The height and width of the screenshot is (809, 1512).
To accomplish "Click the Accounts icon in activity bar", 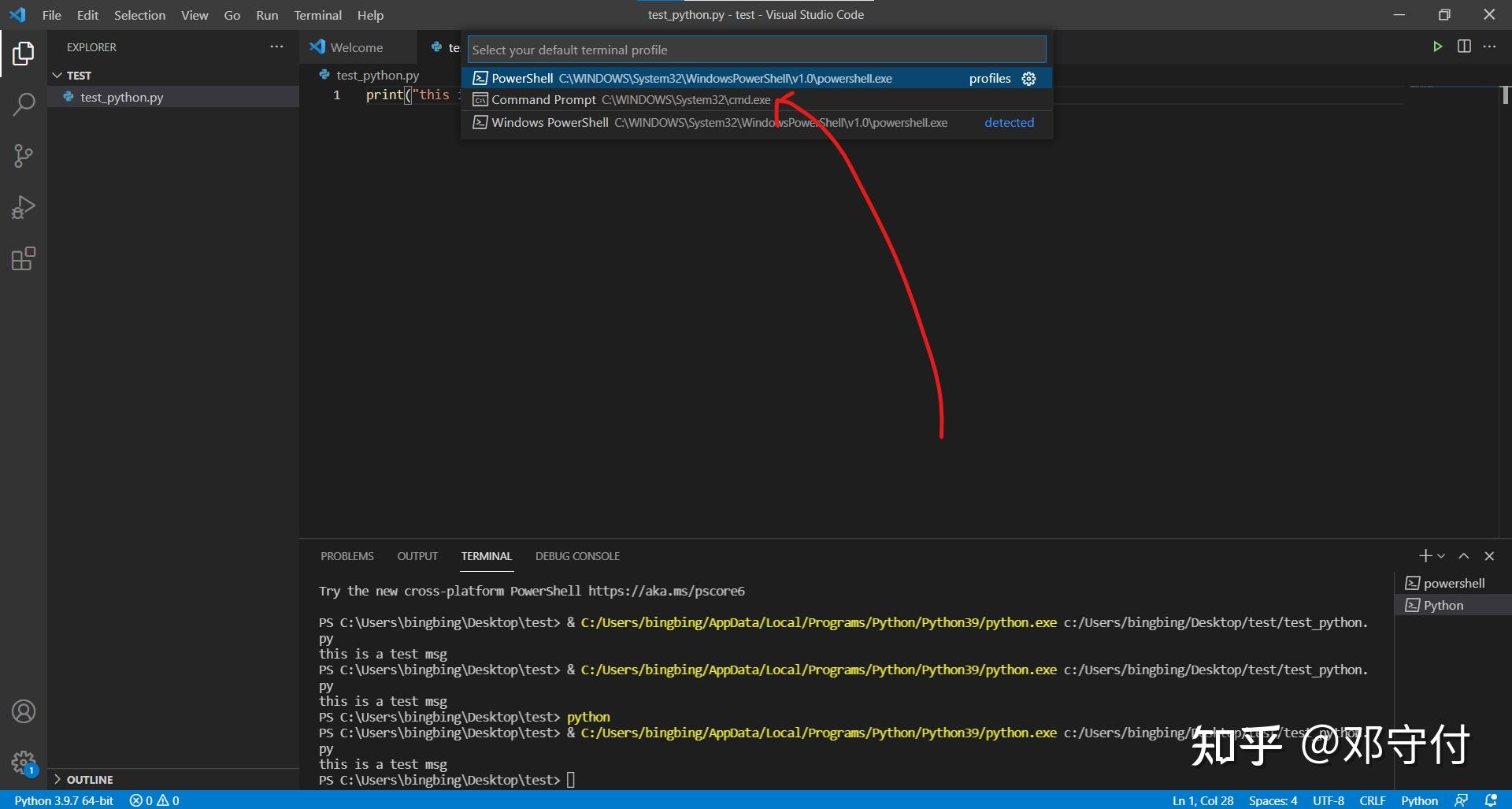I will point(24,711).
